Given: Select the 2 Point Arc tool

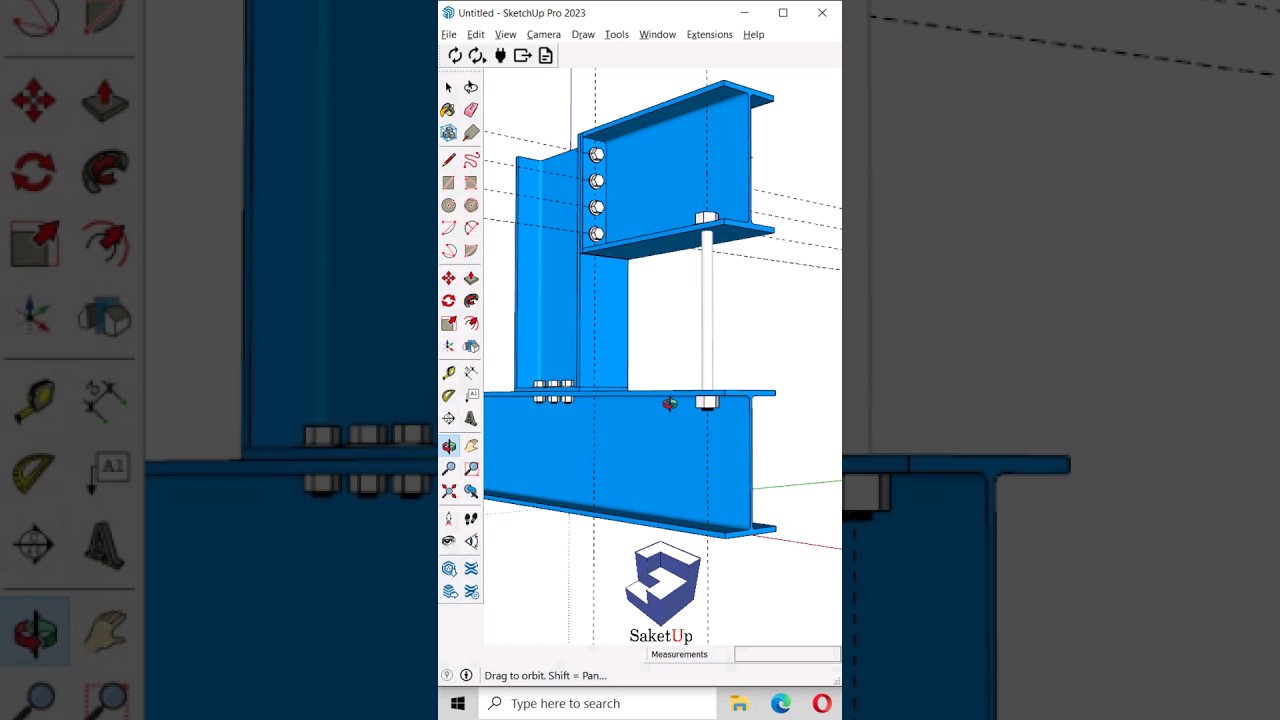Looking at the screenshot, I should coord(471,228).
